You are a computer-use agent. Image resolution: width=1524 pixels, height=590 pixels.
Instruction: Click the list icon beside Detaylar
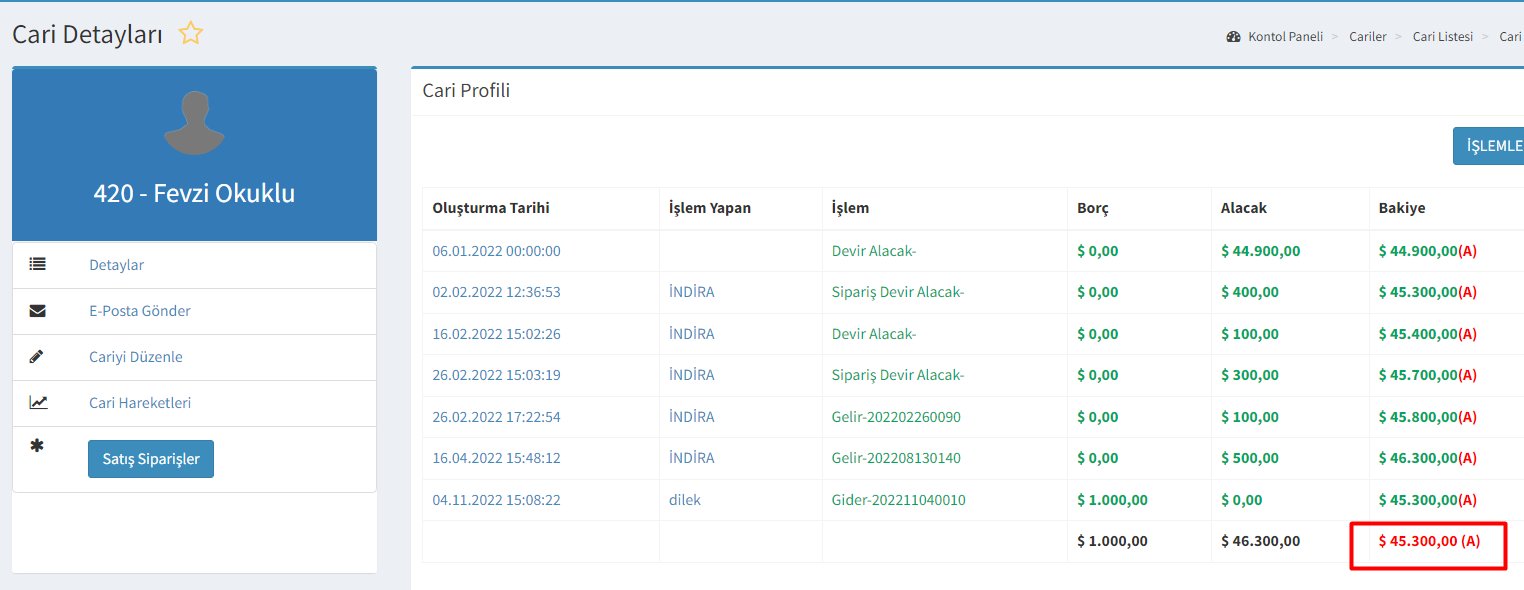(38, 265)
